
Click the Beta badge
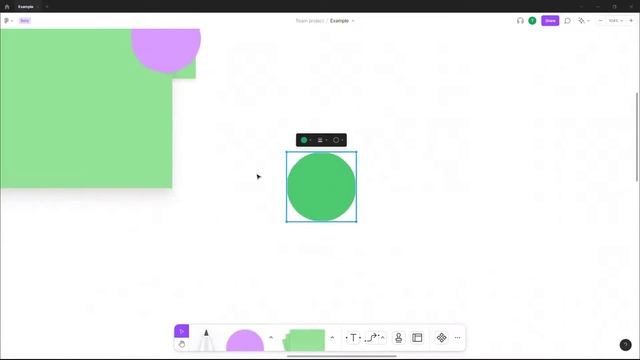point(24,20)
